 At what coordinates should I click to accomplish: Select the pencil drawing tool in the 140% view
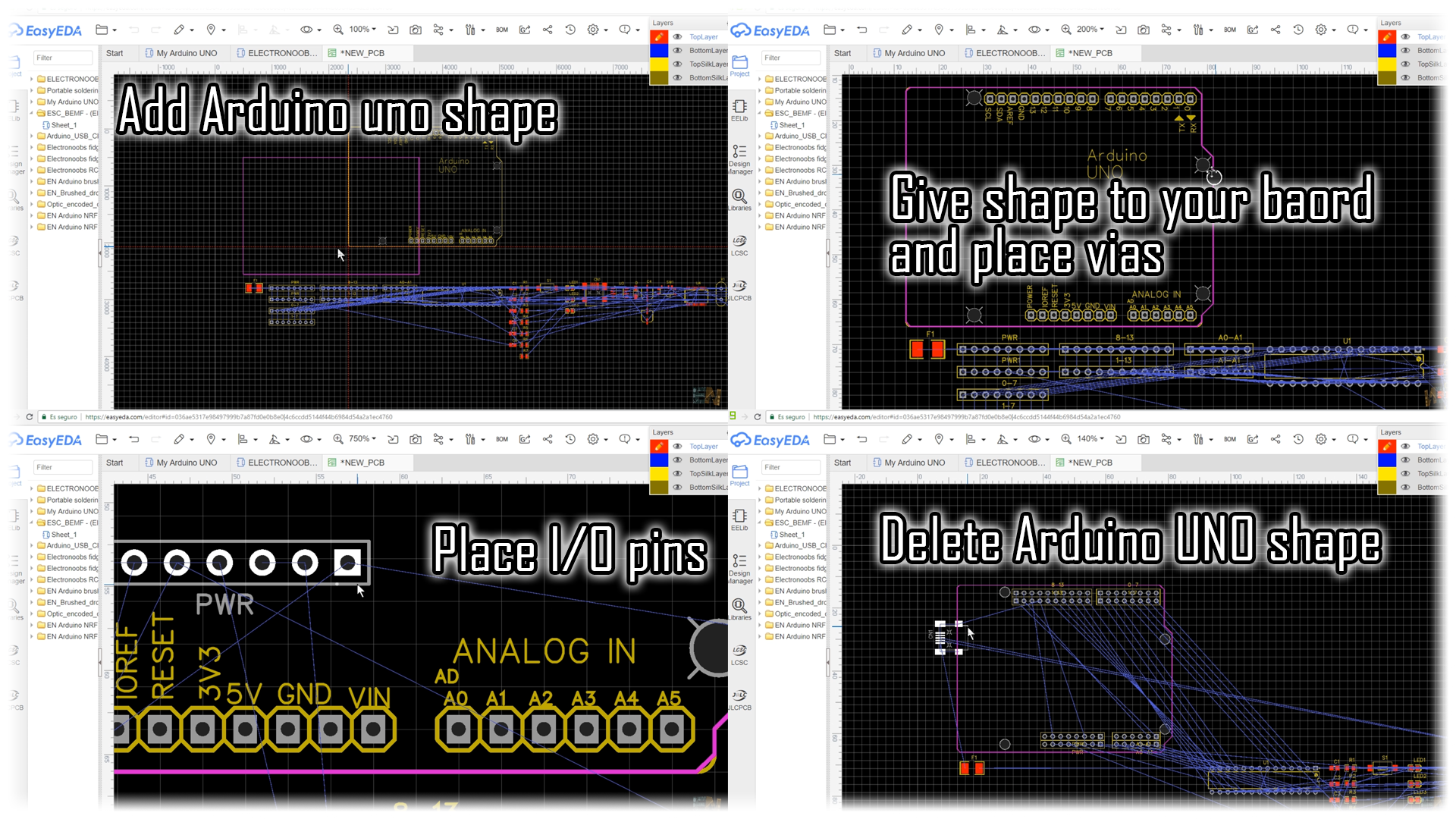[x=907, y=439]
